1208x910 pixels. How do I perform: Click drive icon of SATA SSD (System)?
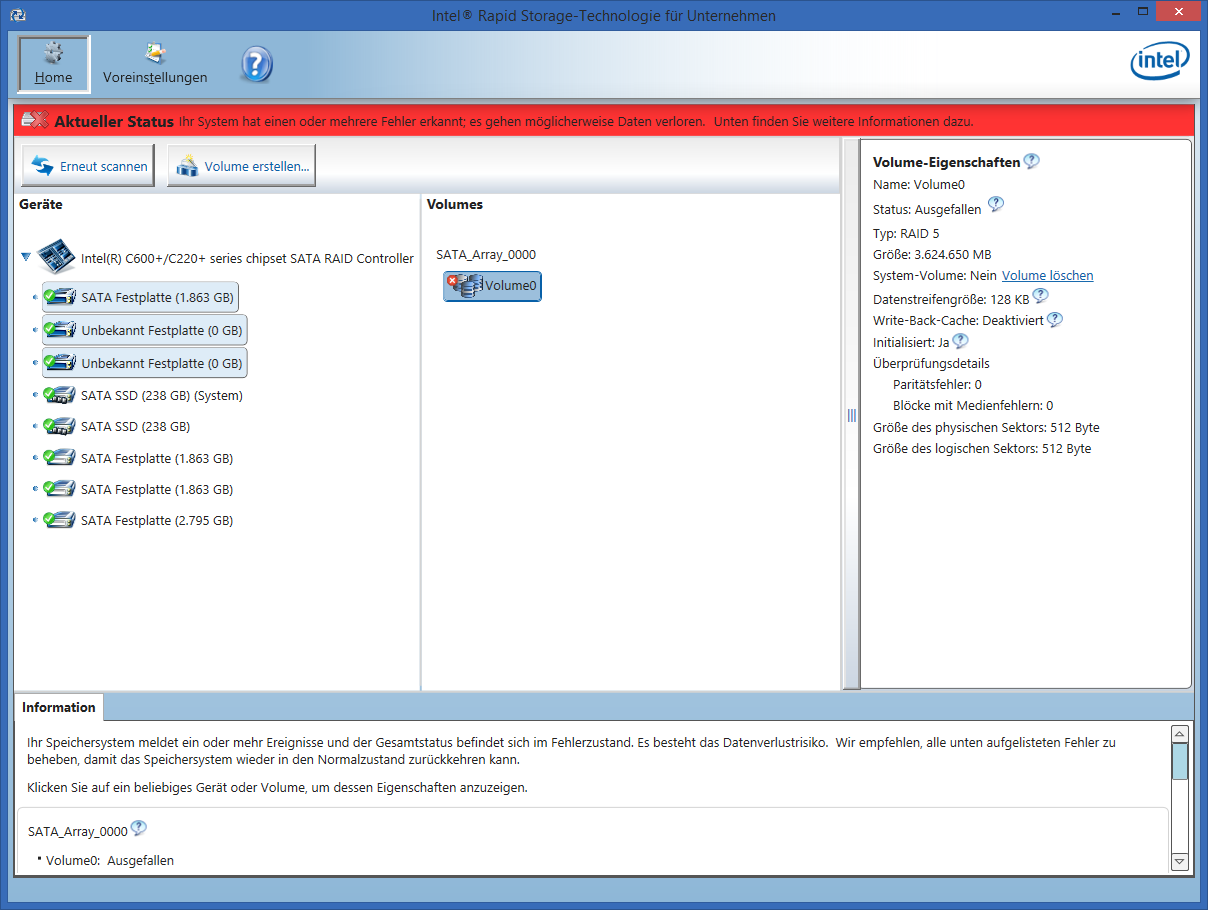(x=60, y=395)
